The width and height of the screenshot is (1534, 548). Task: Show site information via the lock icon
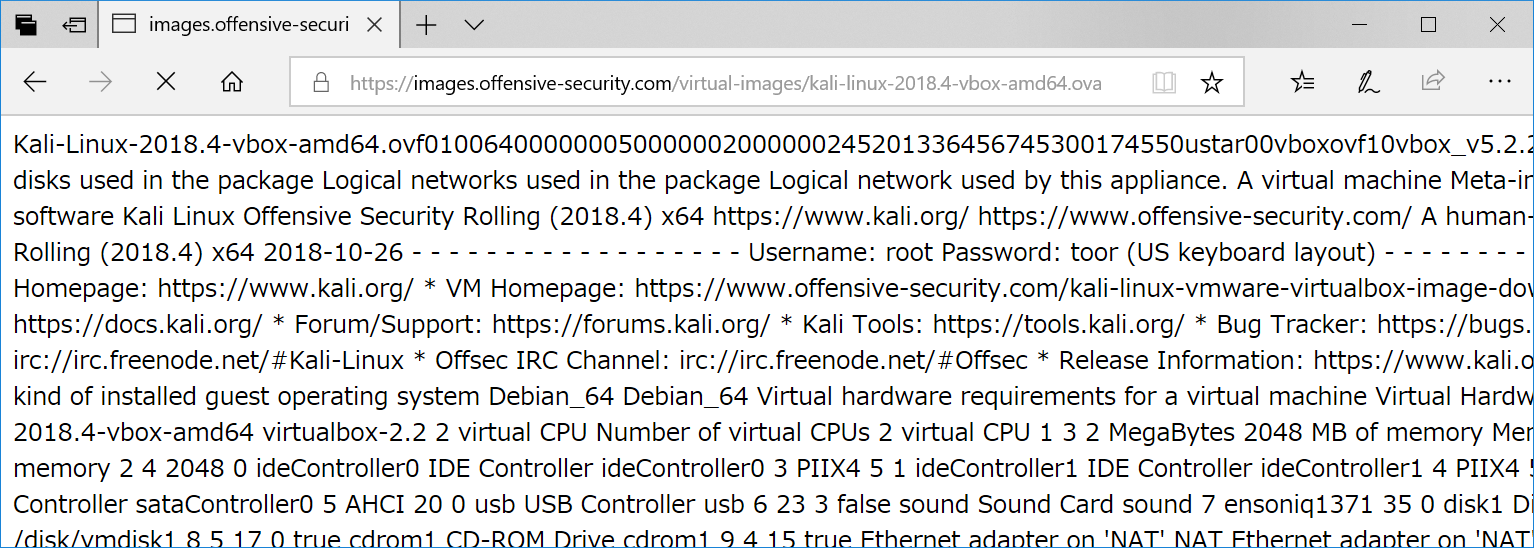321,82
